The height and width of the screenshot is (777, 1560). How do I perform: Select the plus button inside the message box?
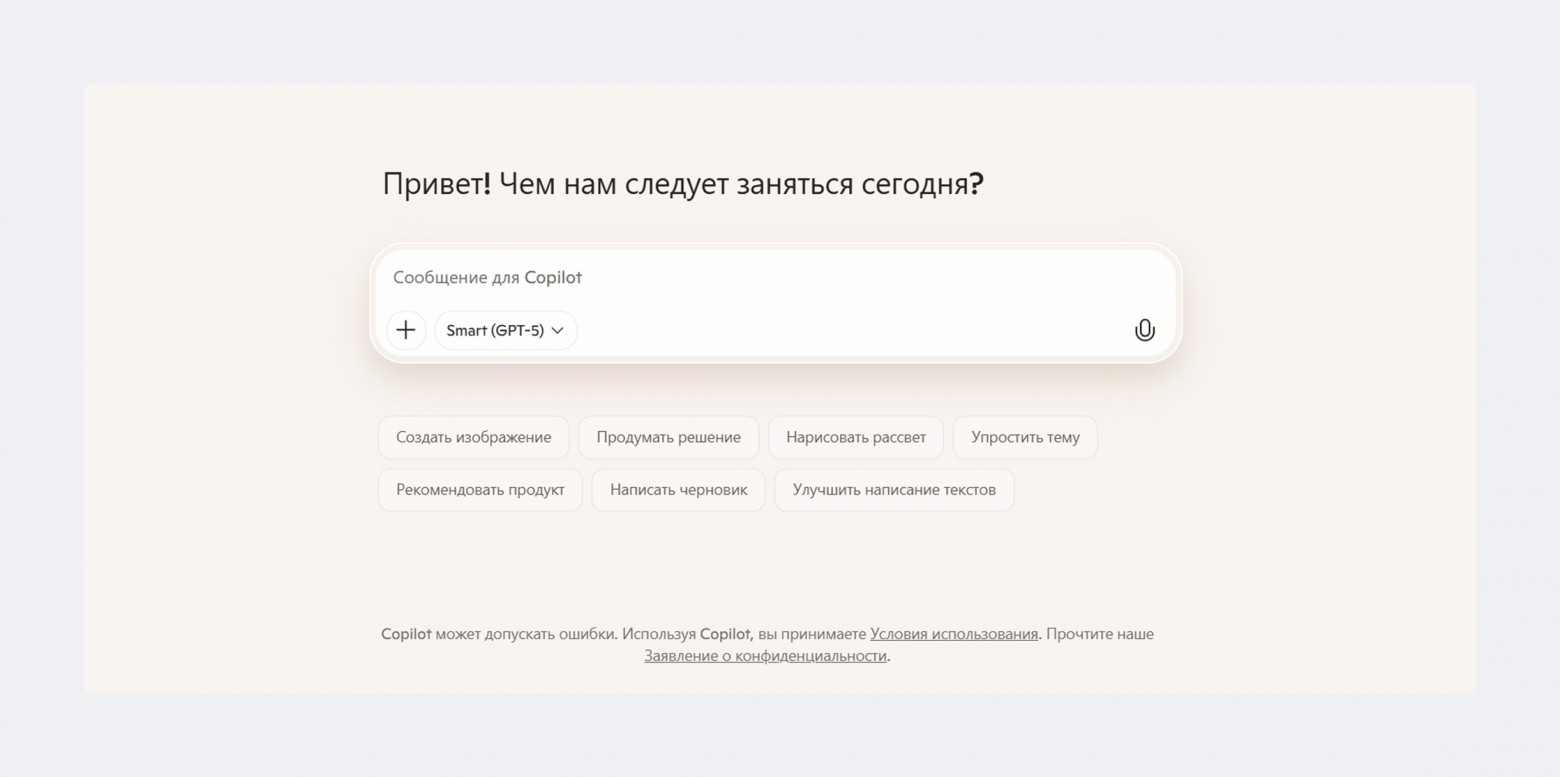coord(406,330)
